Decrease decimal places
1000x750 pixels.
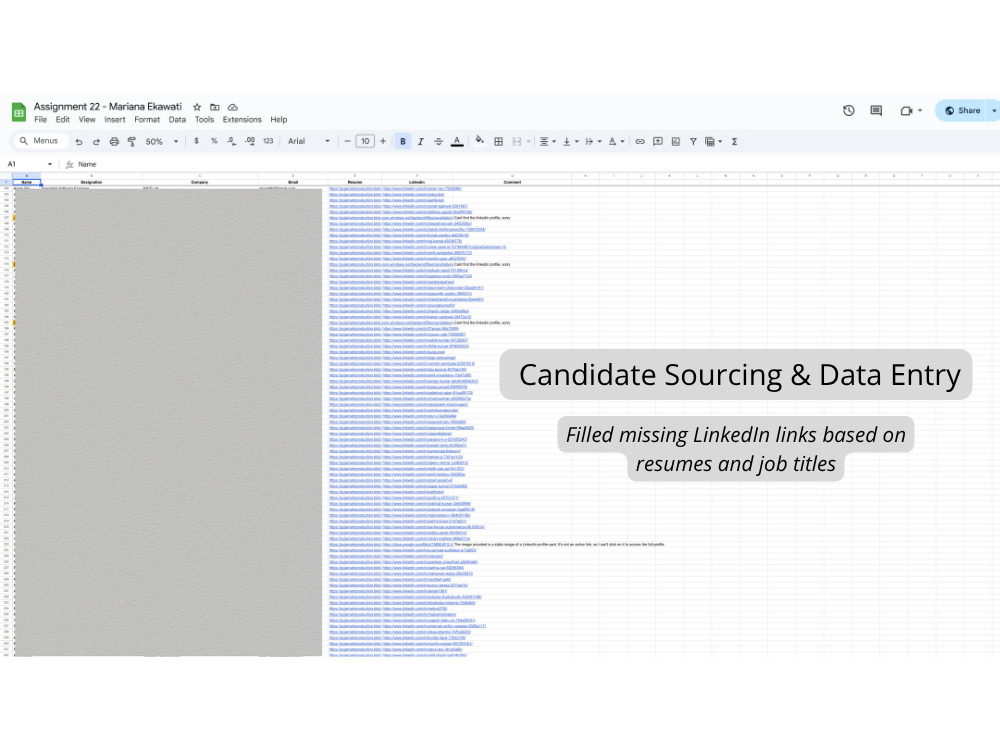pos(232,141)
